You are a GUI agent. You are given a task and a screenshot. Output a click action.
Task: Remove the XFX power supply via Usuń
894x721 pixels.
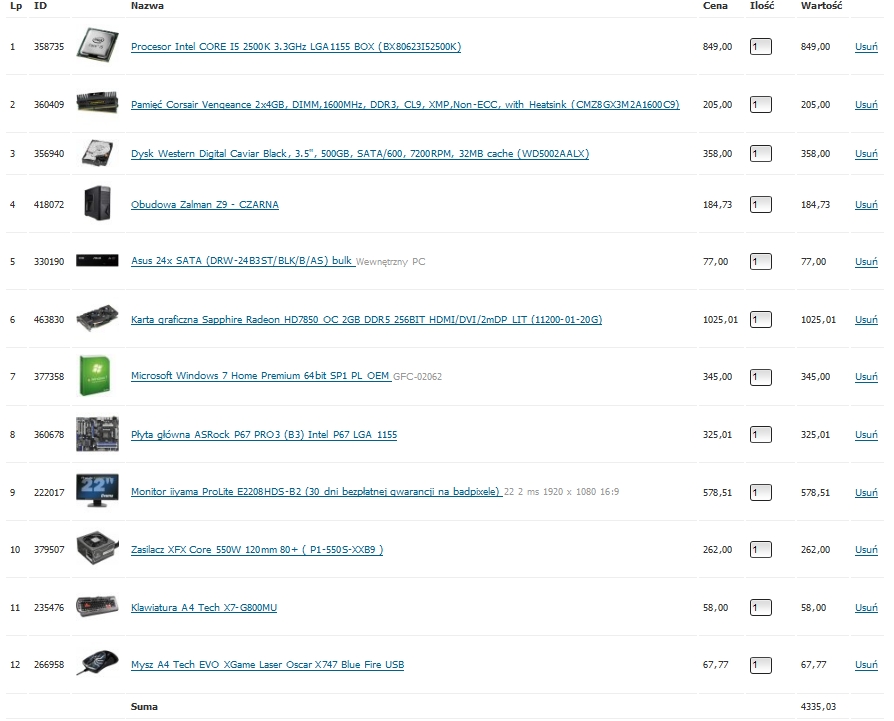[866, 550]
